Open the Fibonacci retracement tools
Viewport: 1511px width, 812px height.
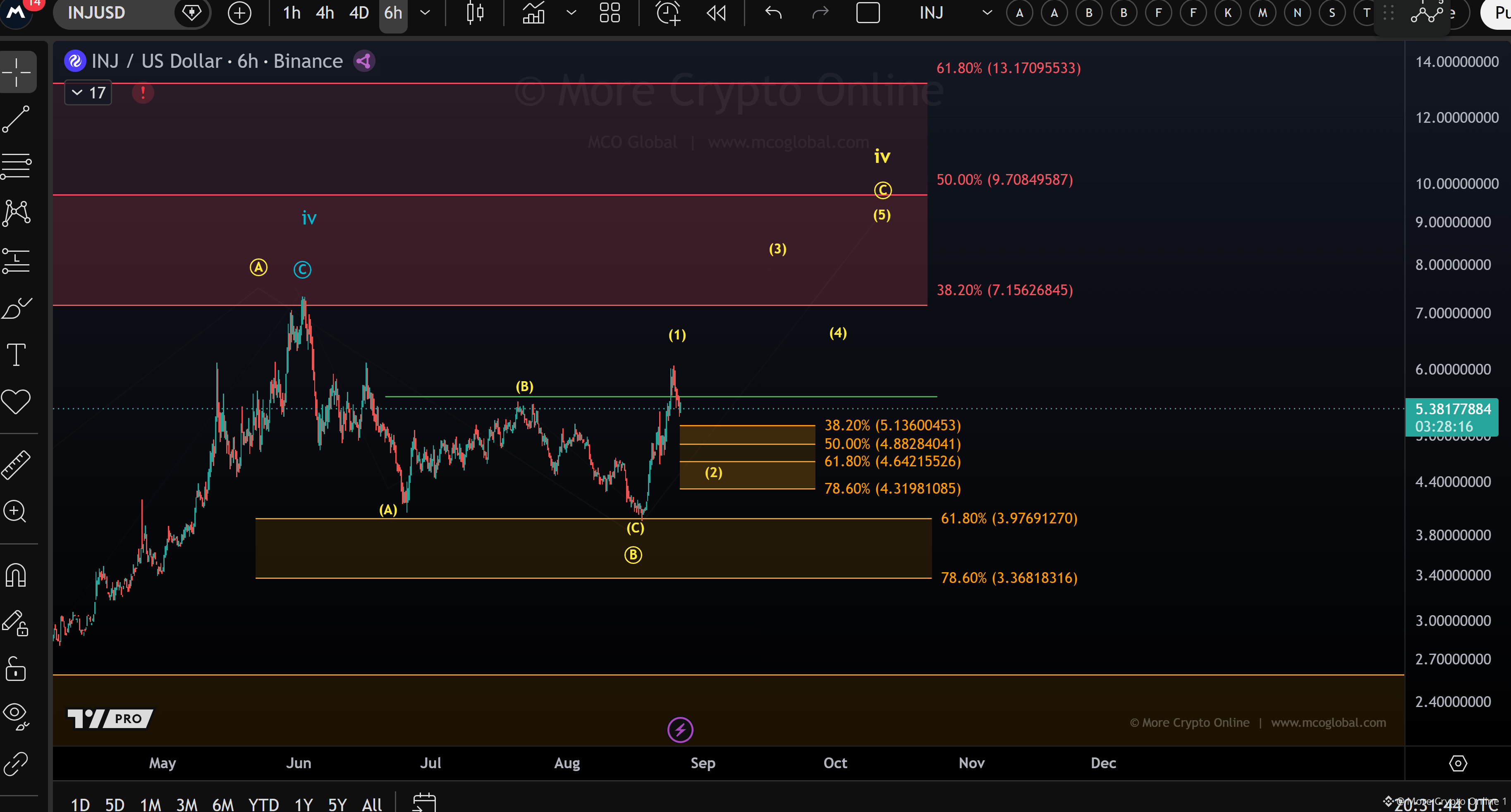pos(17,166)
